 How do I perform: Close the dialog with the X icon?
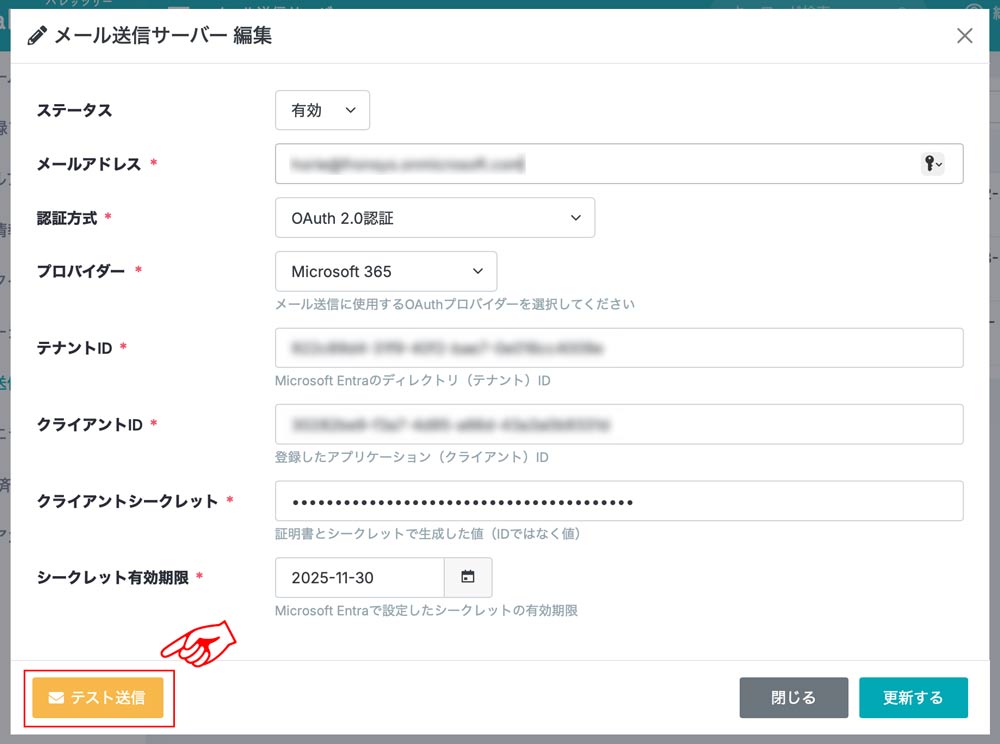pyautogui.click(x=964, y=36)
